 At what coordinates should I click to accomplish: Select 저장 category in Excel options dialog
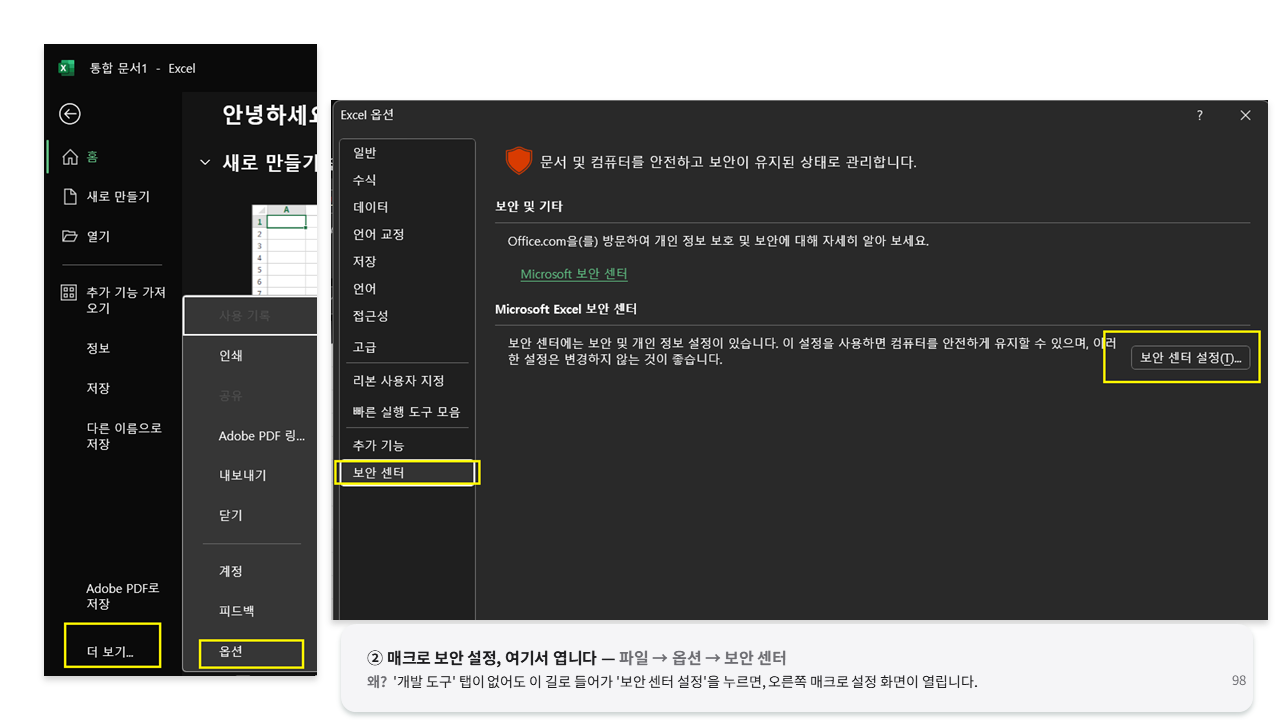pos(407,261)
